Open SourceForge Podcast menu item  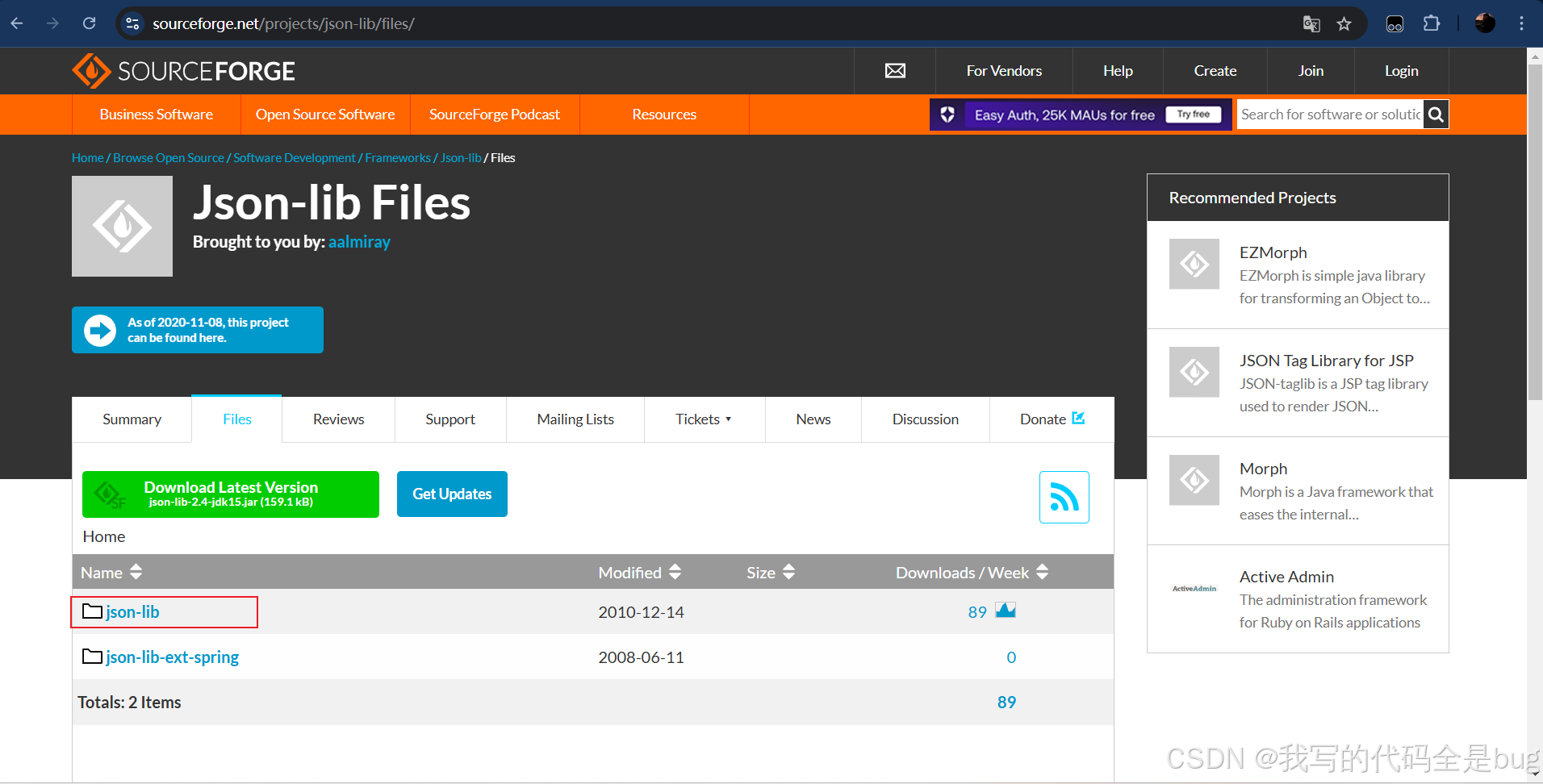495,115
